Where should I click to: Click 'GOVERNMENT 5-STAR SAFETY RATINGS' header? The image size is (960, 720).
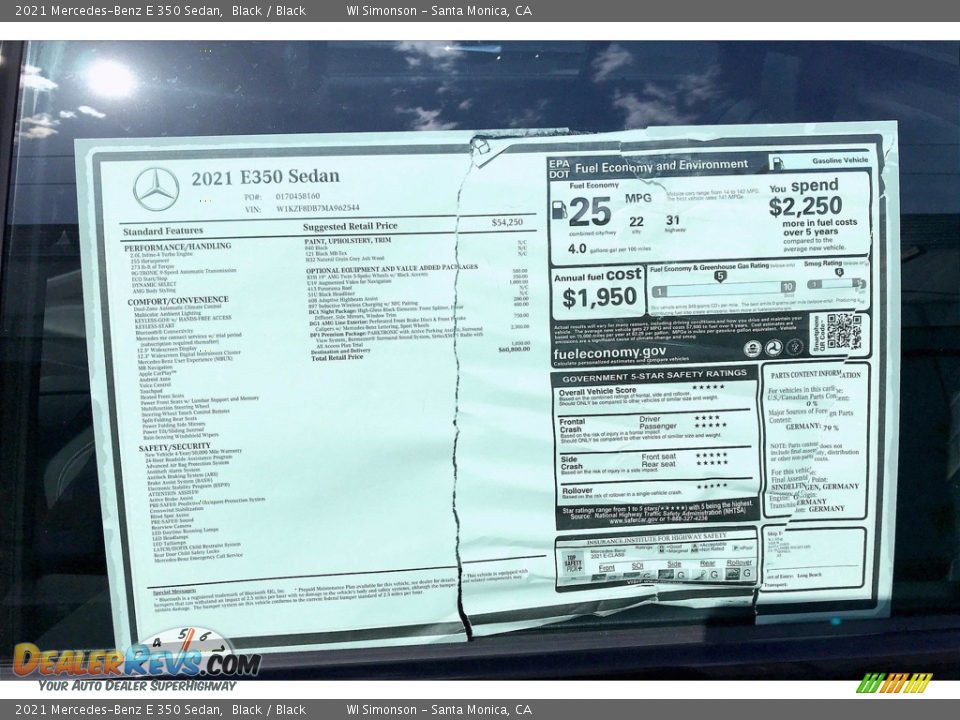654,375
